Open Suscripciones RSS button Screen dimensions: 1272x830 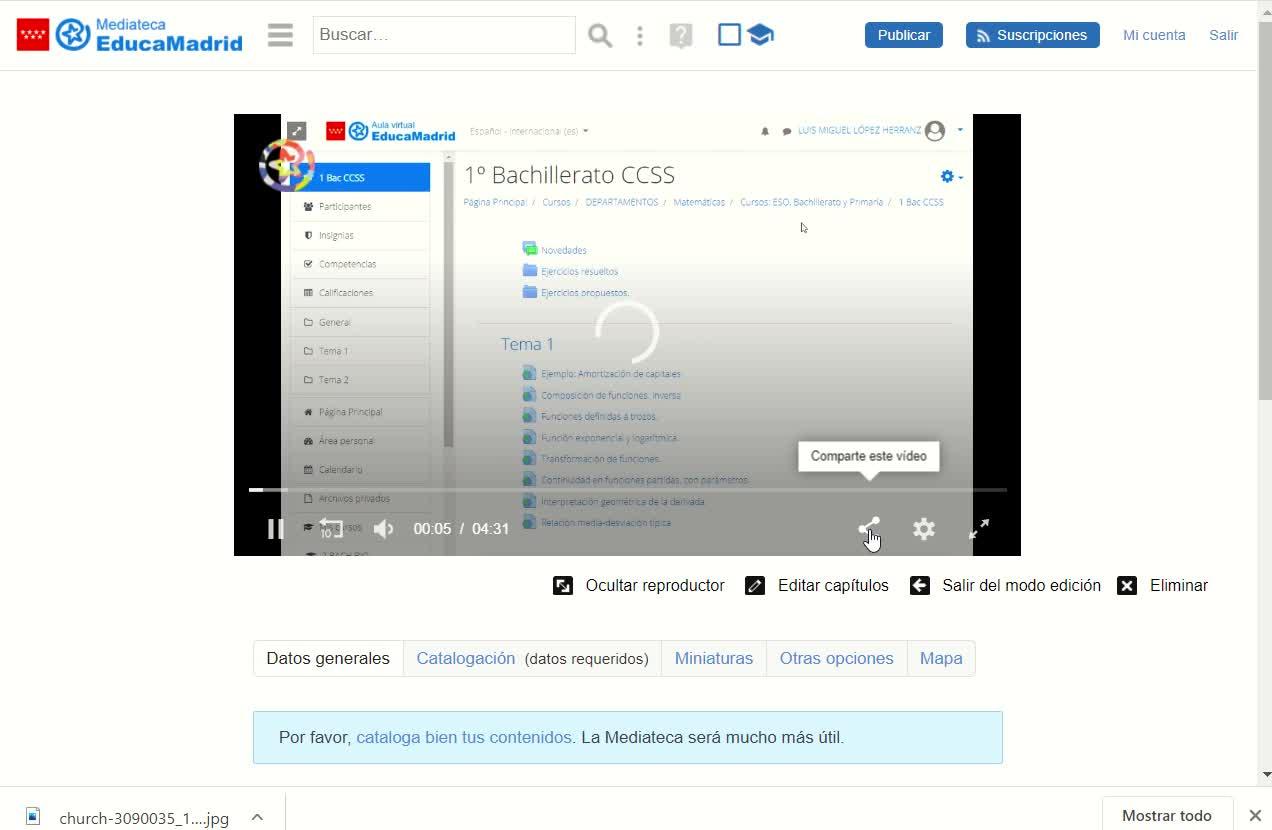coord(1033,35)
